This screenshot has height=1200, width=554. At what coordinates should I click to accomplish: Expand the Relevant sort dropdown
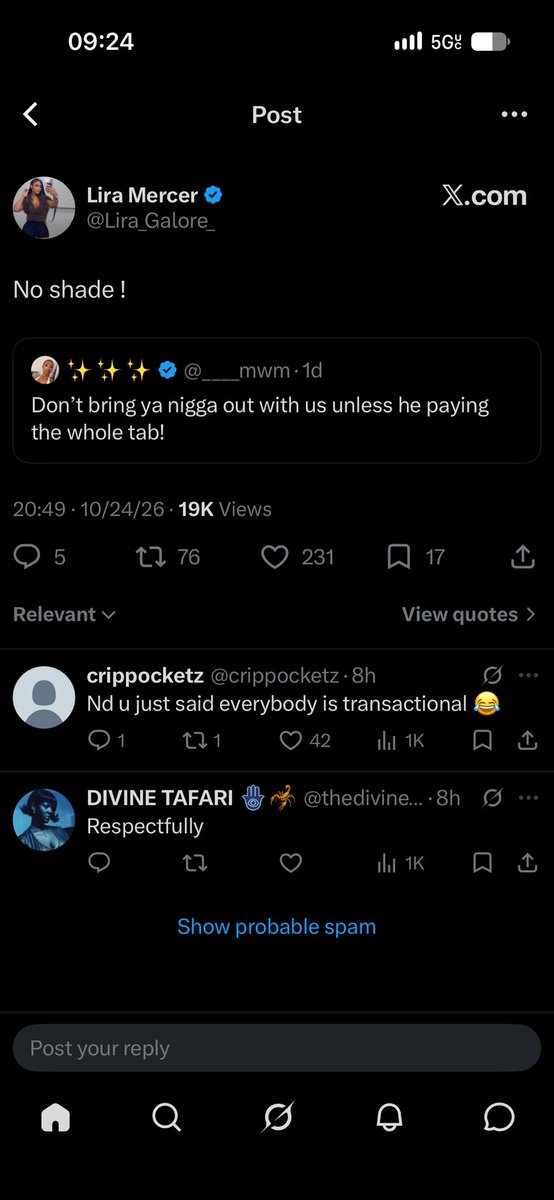[x=64, y=614]
